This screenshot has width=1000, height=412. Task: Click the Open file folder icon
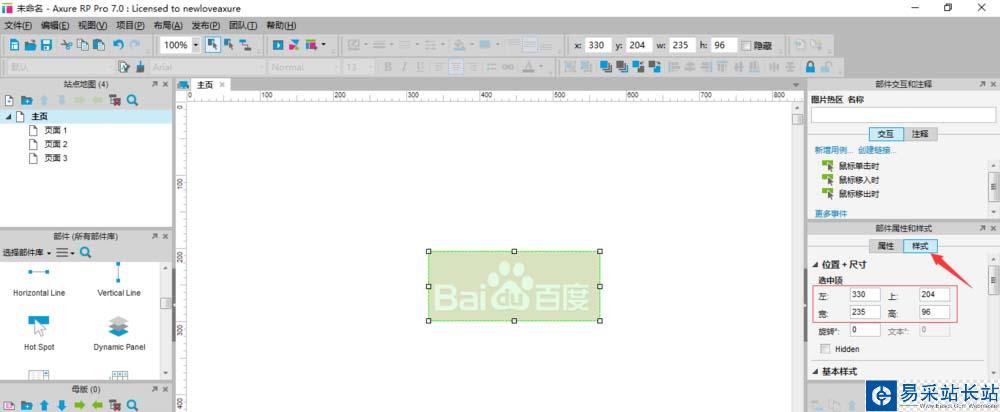coord(30,45)
